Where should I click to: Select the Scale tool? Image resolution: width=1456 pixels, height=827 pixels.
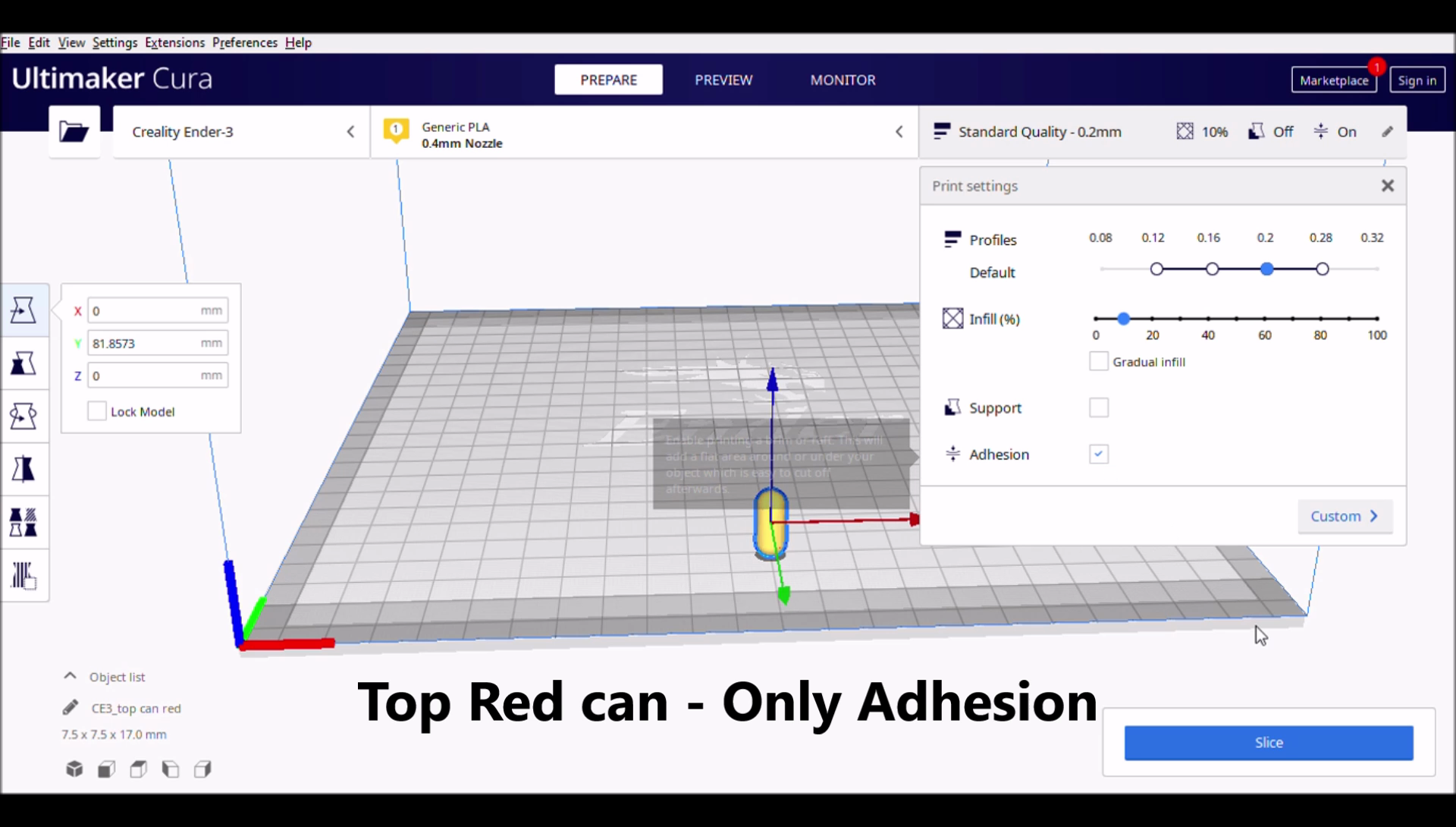(24, 363)
